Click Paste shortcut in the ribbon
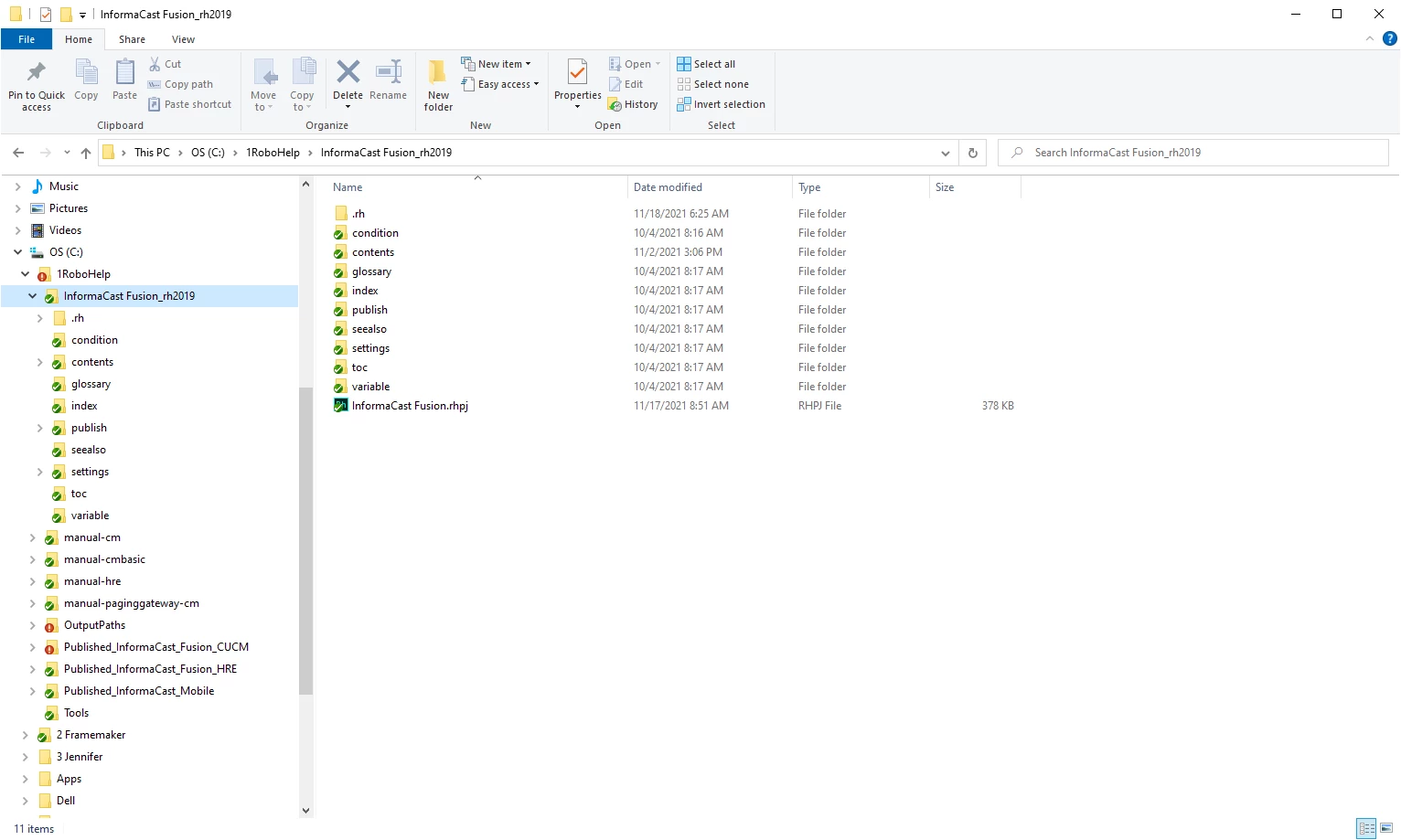The image size is (1401, 840). click(190, 104)
